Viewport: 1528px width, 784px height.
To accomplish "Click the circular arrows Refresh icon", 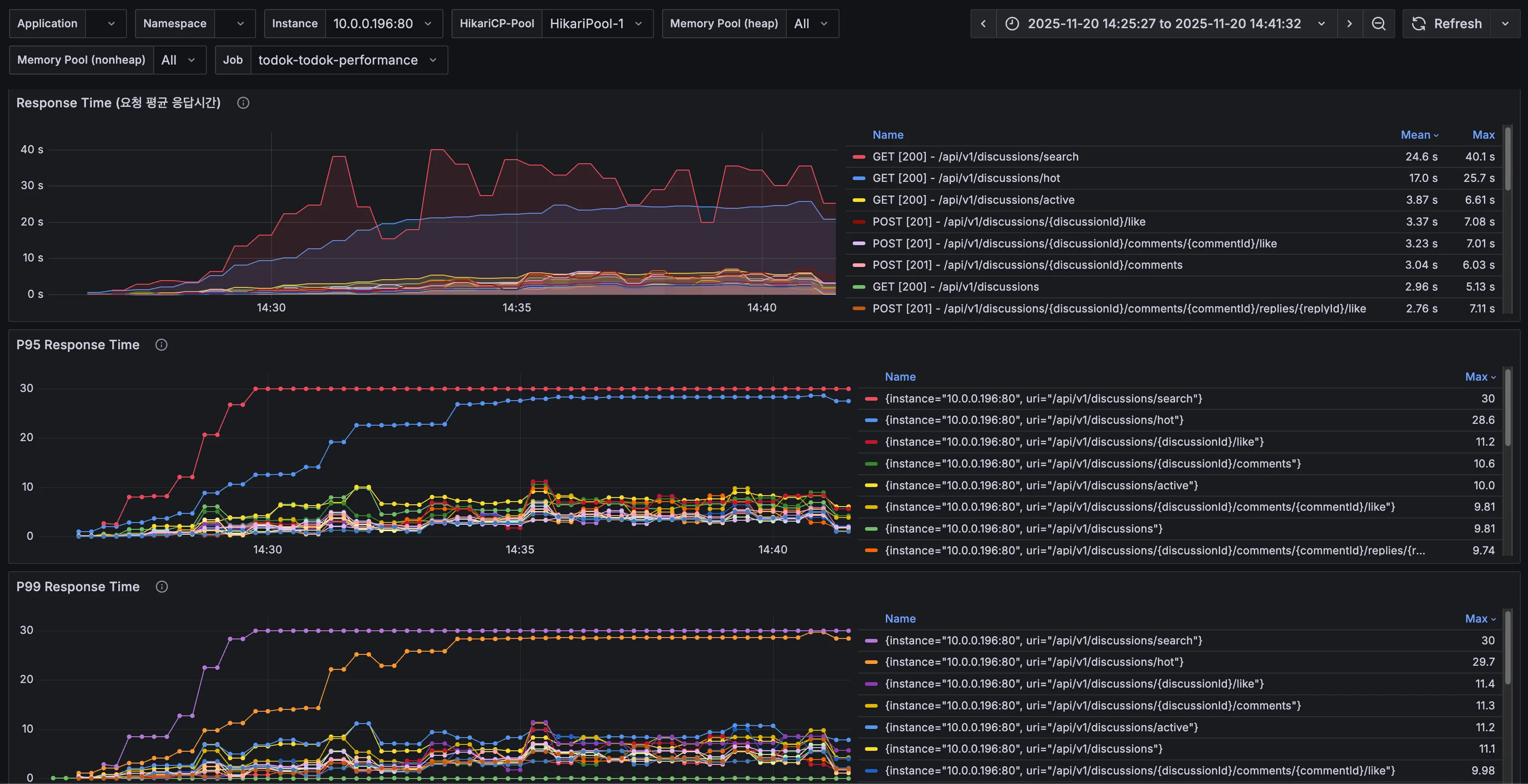I will pyautogui.click(x=1418, y=24).
